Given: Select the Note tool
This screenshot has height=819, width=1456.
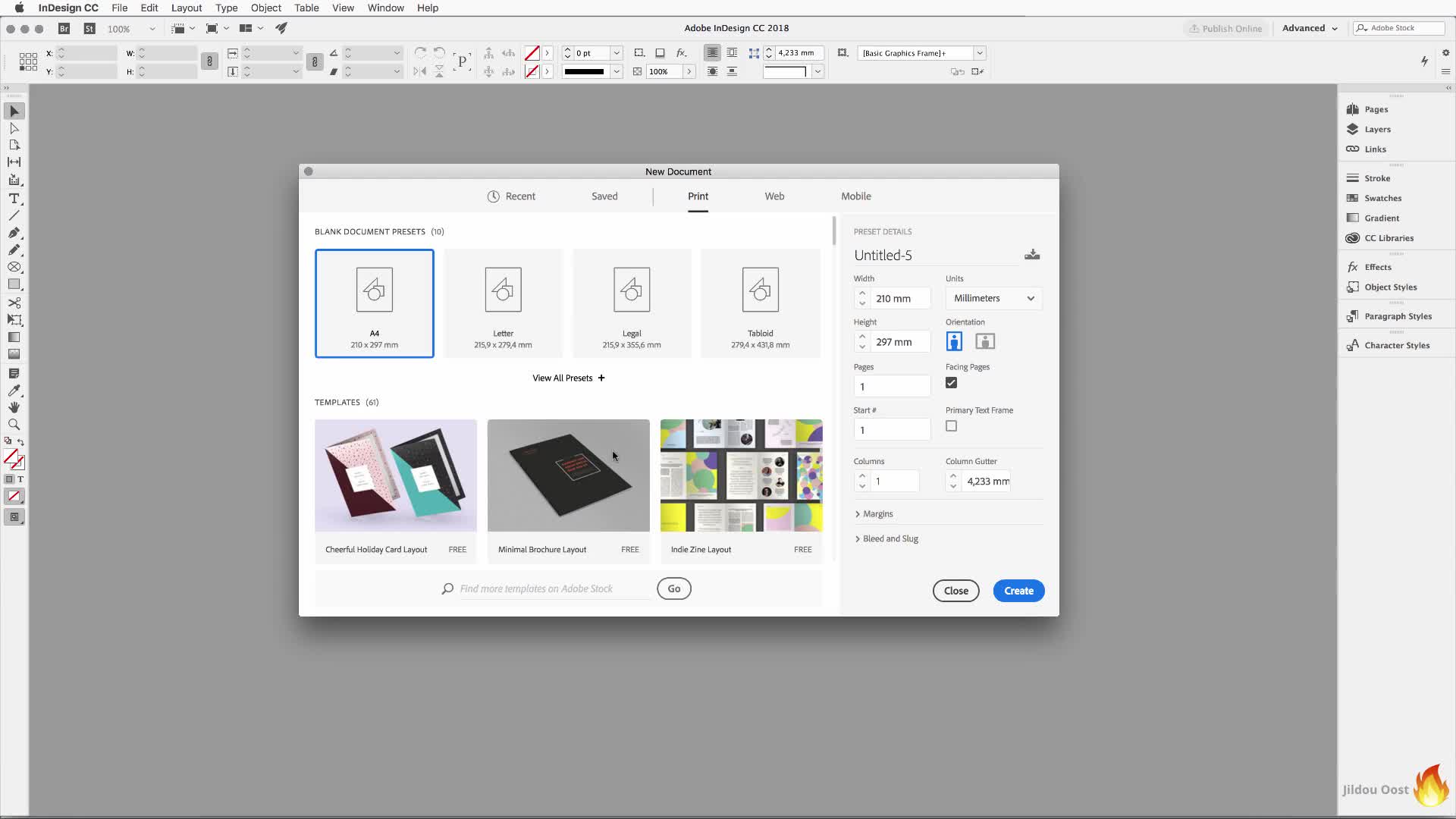Looking at the screenshot, I should coord(14,373).
